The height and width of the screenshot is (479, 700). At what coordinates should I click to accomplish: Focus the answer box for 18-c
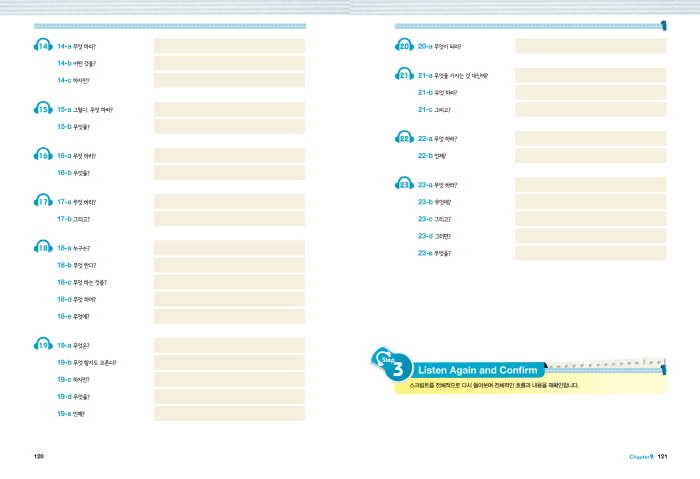(x=229, y=282)
